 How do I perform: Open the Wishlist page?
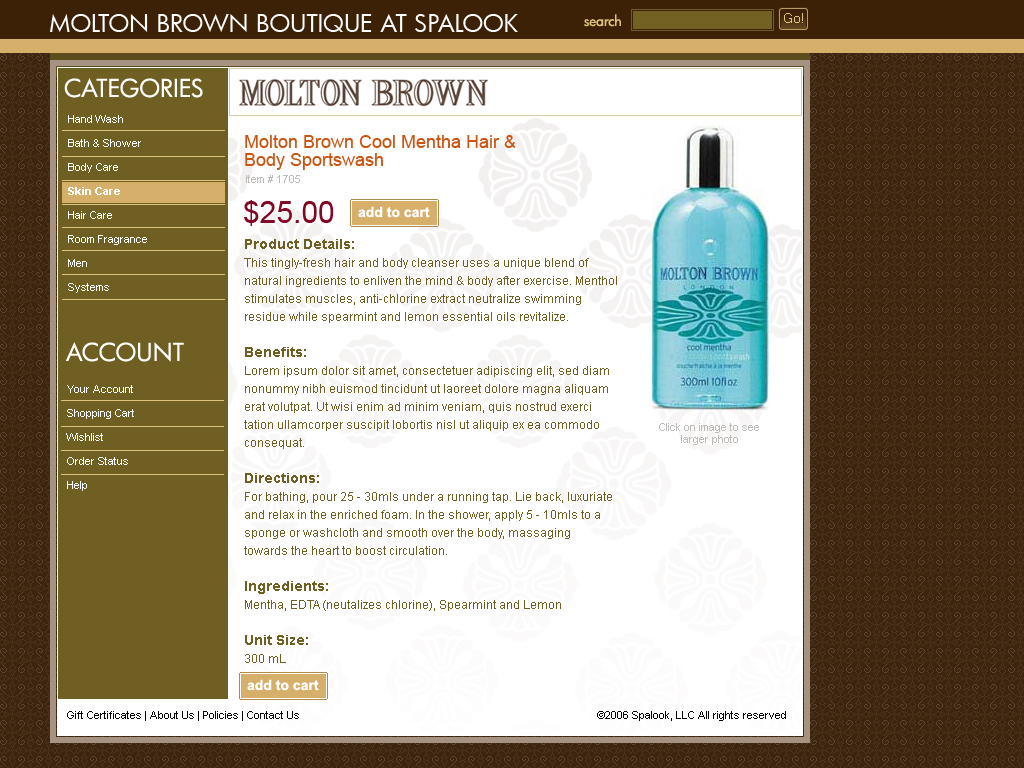(85, 438)
